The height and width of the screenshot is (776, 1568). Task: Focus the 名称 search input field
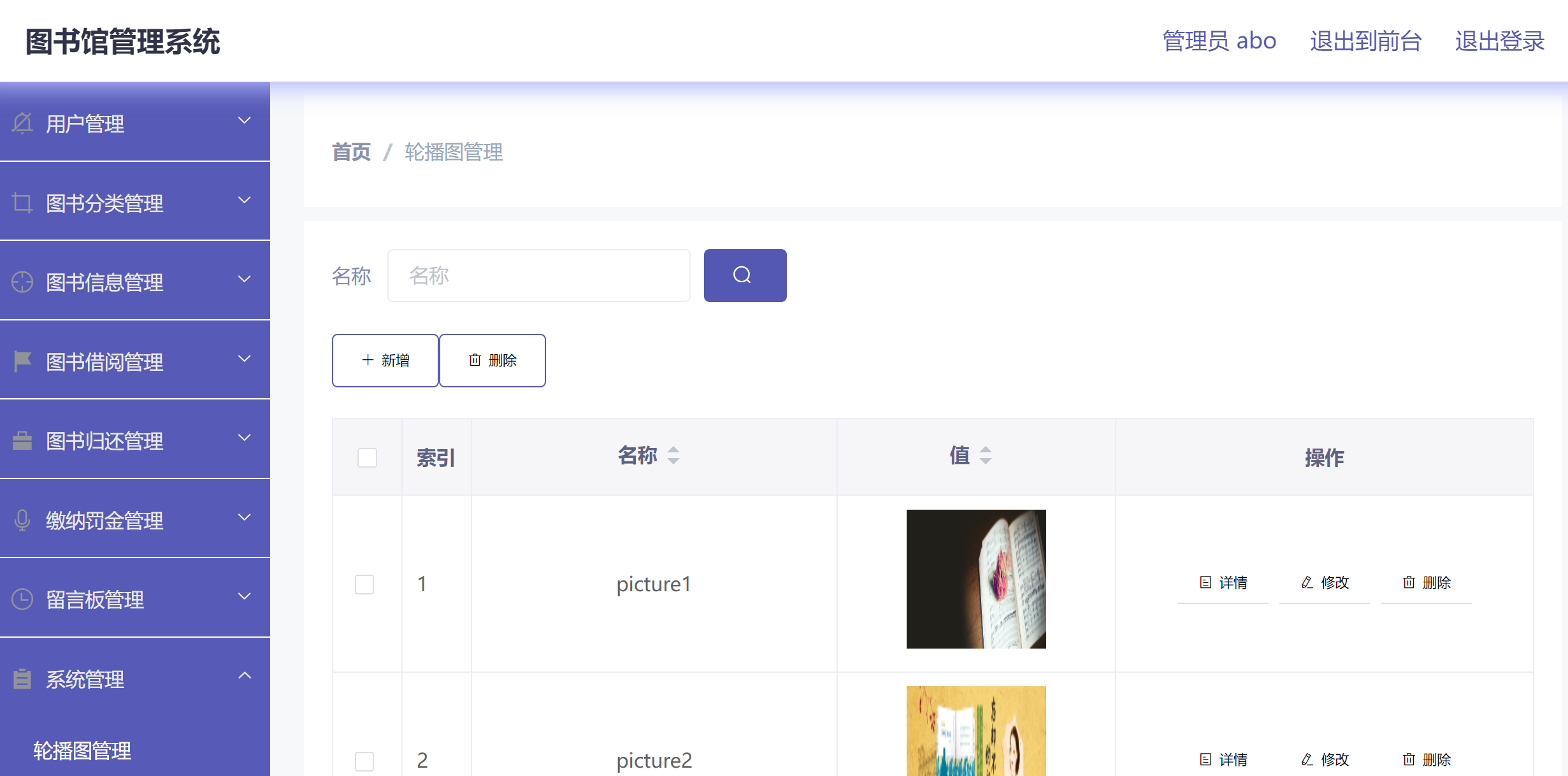point(539,275)
